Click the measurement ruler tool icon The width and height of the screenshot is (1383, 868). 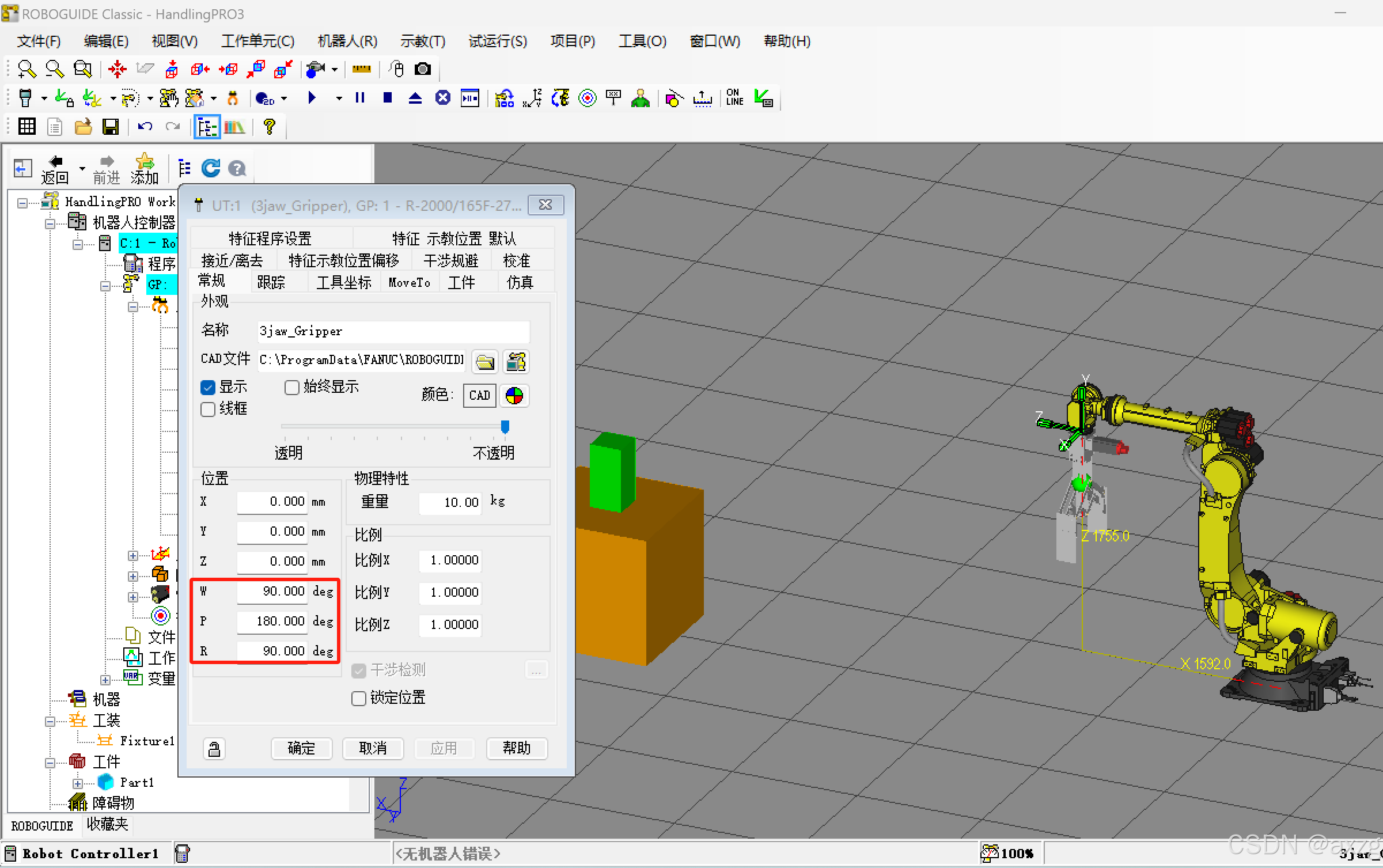(x=362, y=70)
